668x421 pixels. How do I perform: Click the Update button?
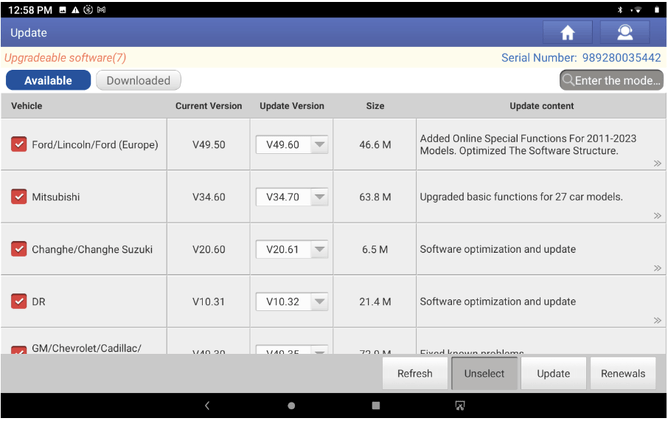coord(553,373)
